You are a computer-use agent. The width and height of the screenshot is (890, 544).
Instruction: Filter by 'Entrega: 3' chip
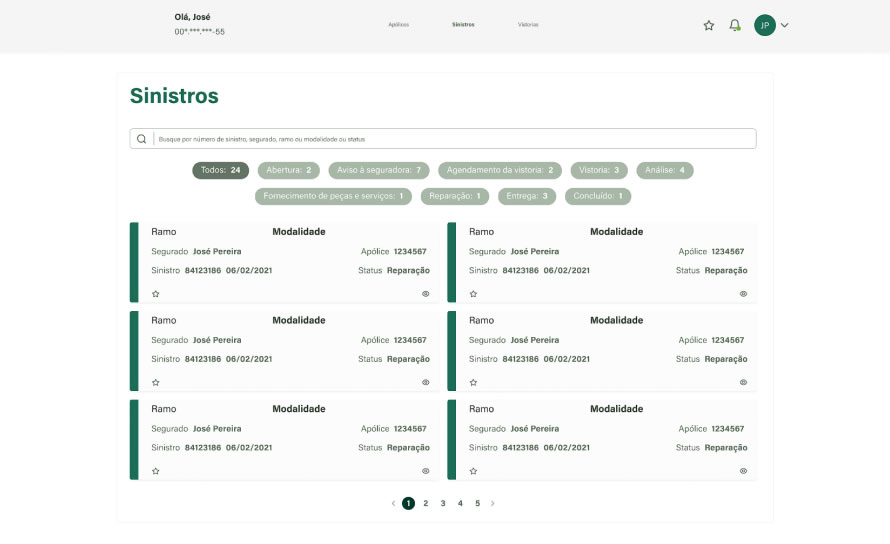(527, 196)
